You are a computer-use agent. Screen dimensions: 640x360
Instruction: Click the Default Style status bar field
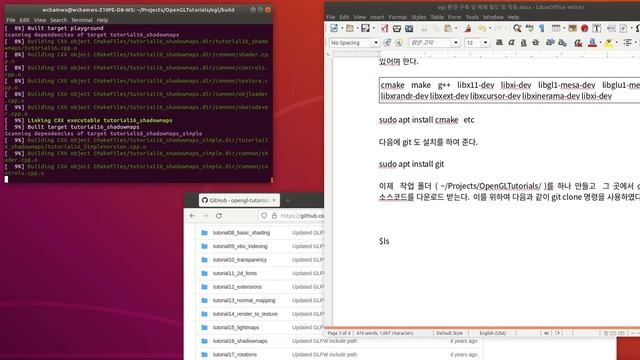[449, 333]
